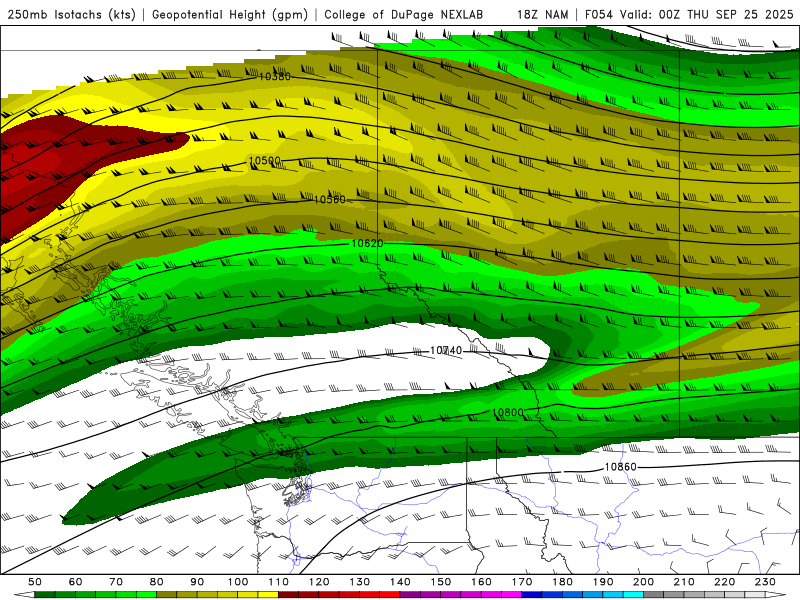Image resolution: width=800 pixels, height=600 pixels.
Task: Click the 80 value on the color scale
Action: [157, 582]
